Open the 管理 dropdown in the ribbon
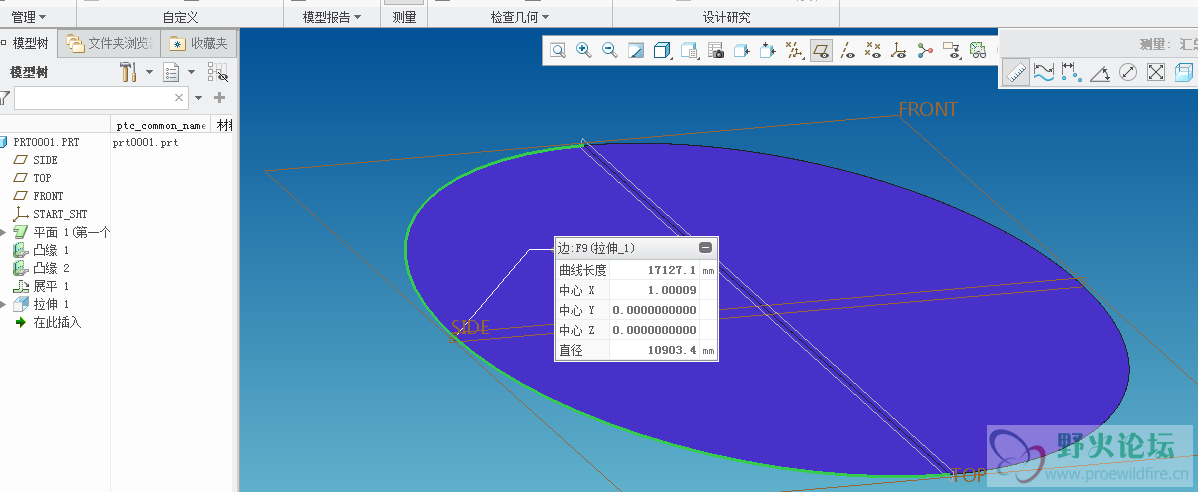1198x492 pixels. (x=29, y=17)
